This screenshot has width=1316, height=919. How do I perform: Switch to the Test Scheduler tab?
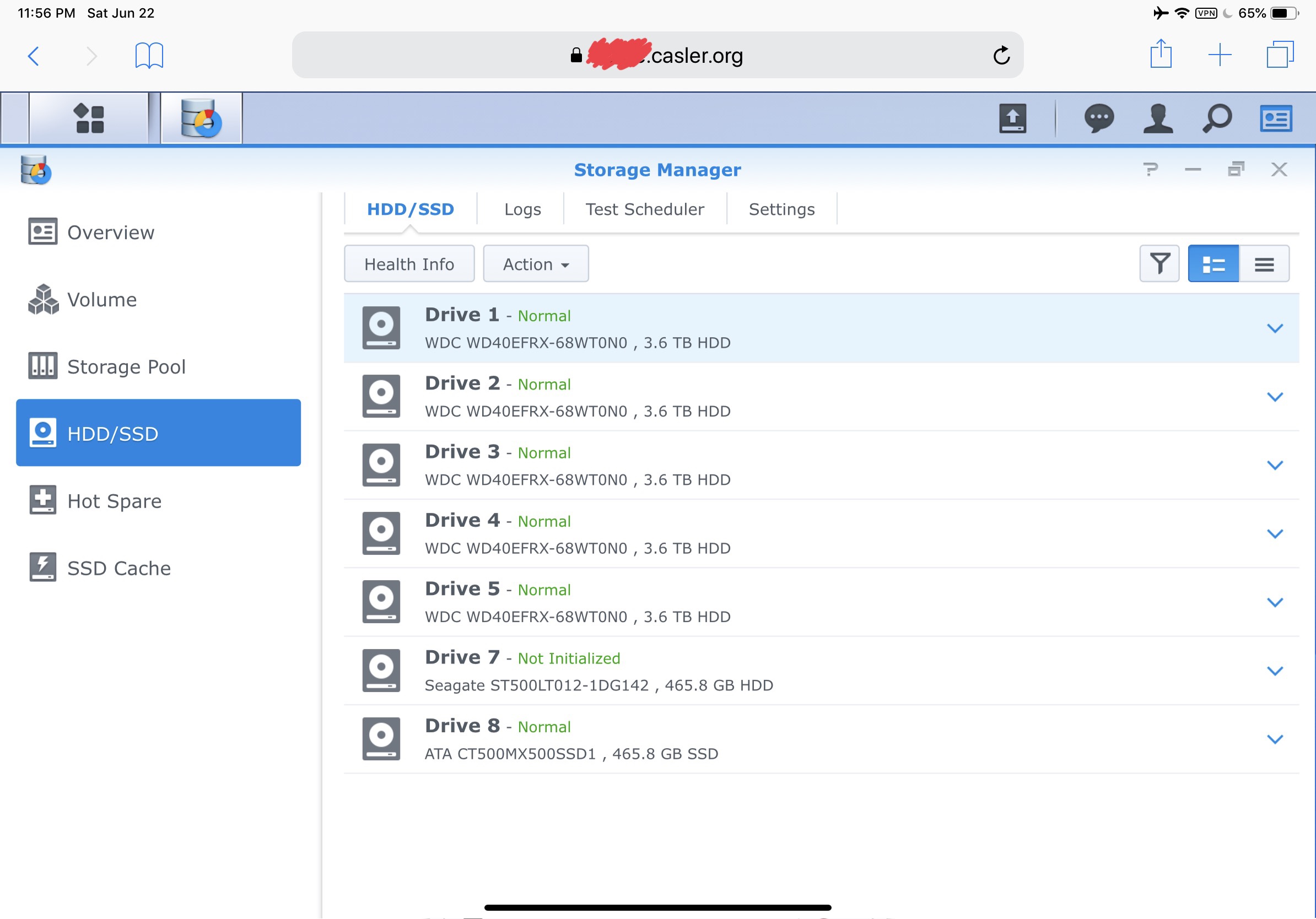(644, 209)
